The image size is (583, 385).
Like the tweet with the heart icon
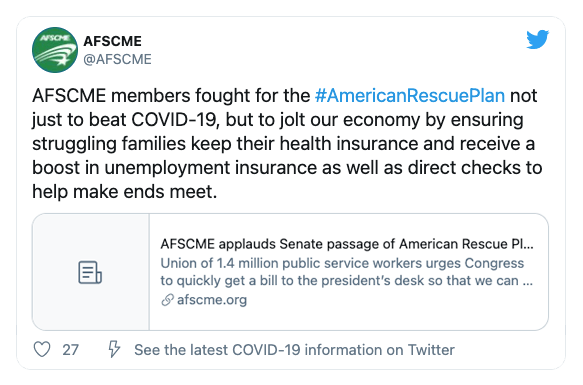(42, 349)
